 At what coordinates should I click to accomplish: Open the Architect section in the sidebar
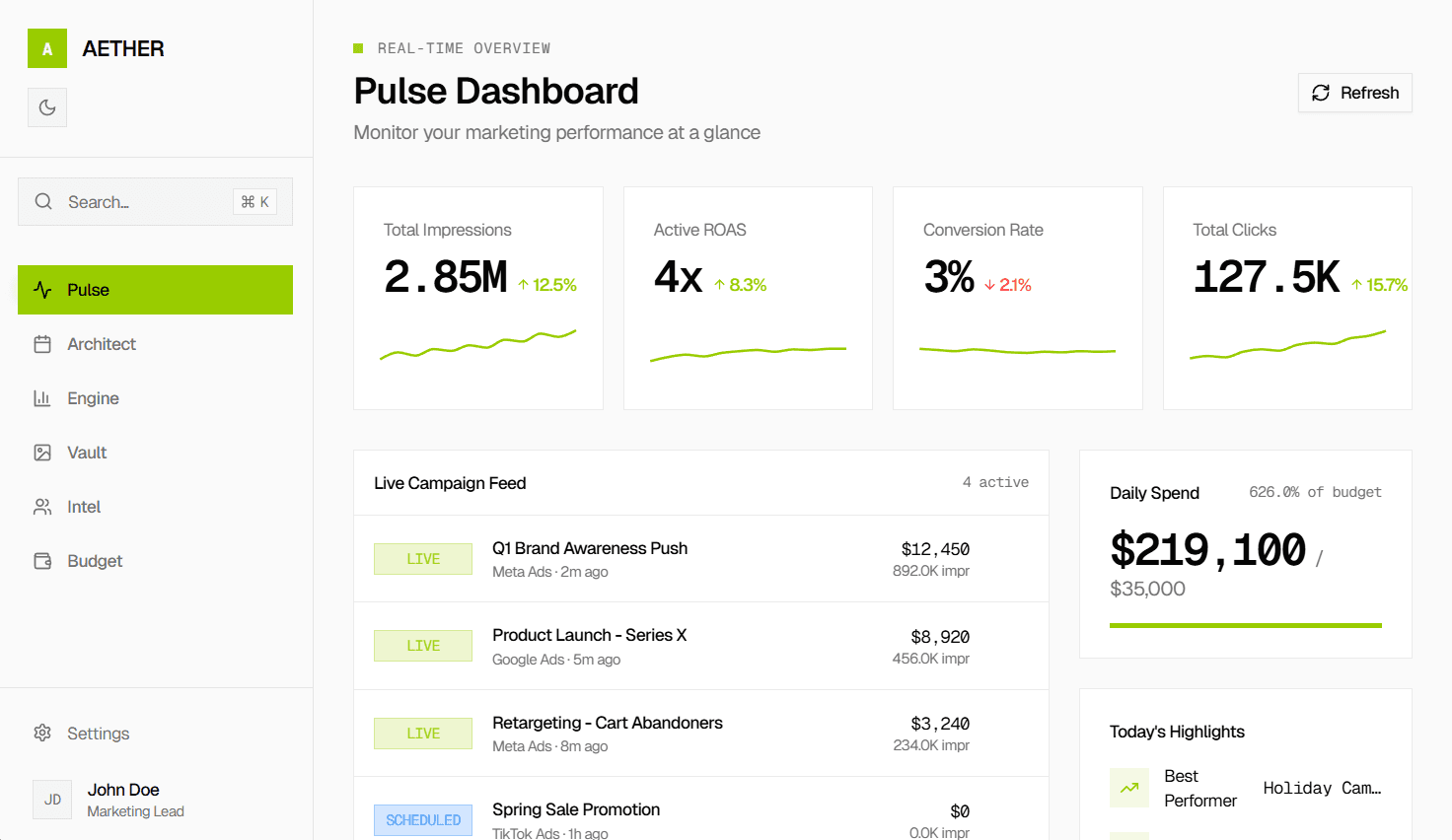(102, 344)
